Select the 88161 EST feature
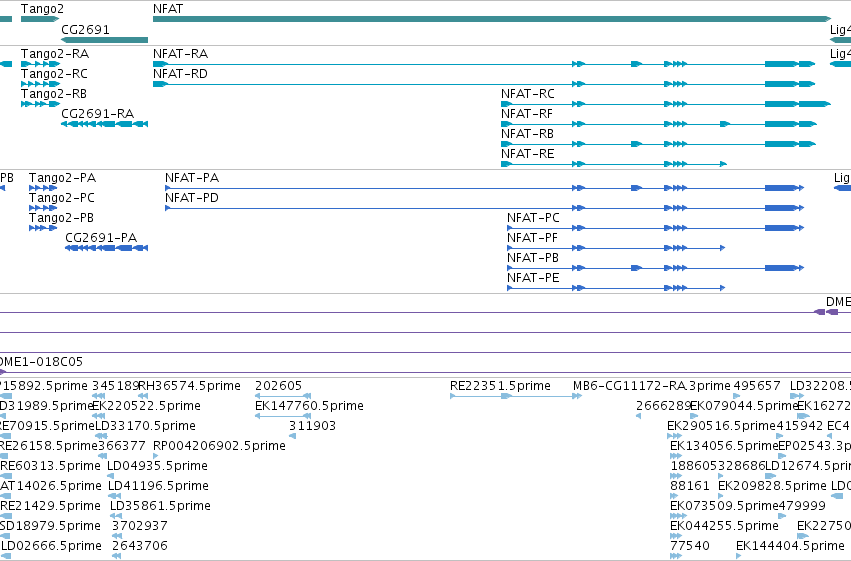Screen dimensions: 851x561 (674, 496)
